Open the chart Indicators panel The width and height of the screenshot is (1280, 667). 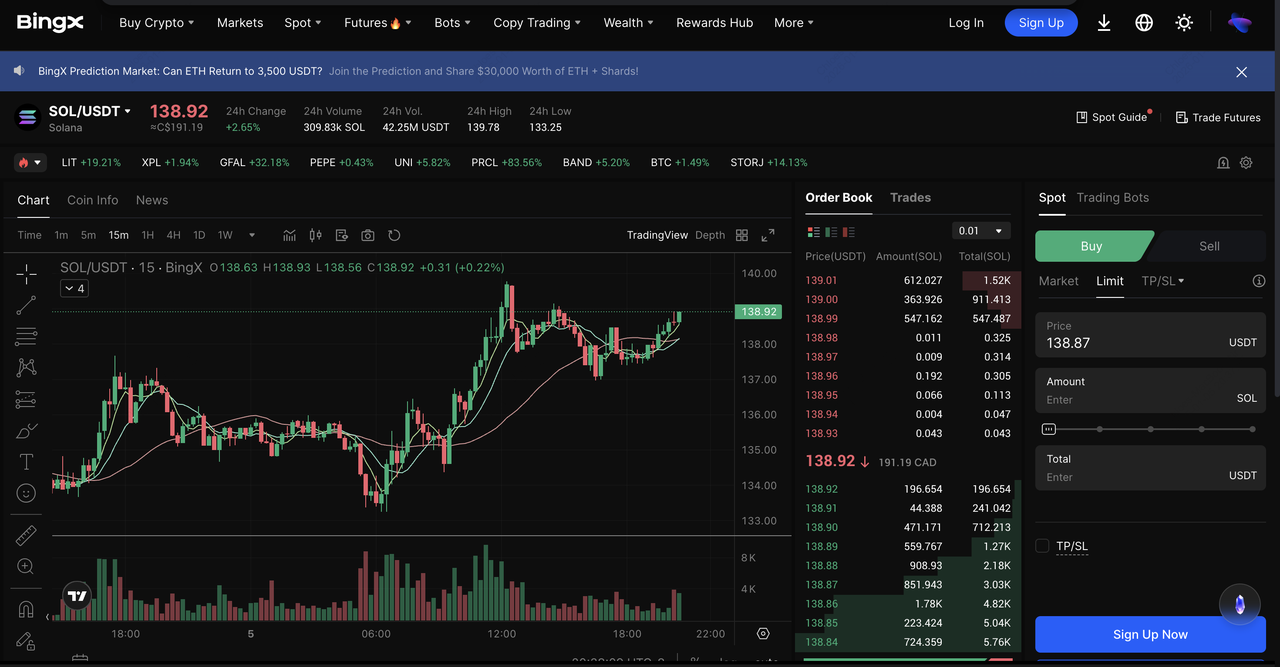(x=289, y=234)
